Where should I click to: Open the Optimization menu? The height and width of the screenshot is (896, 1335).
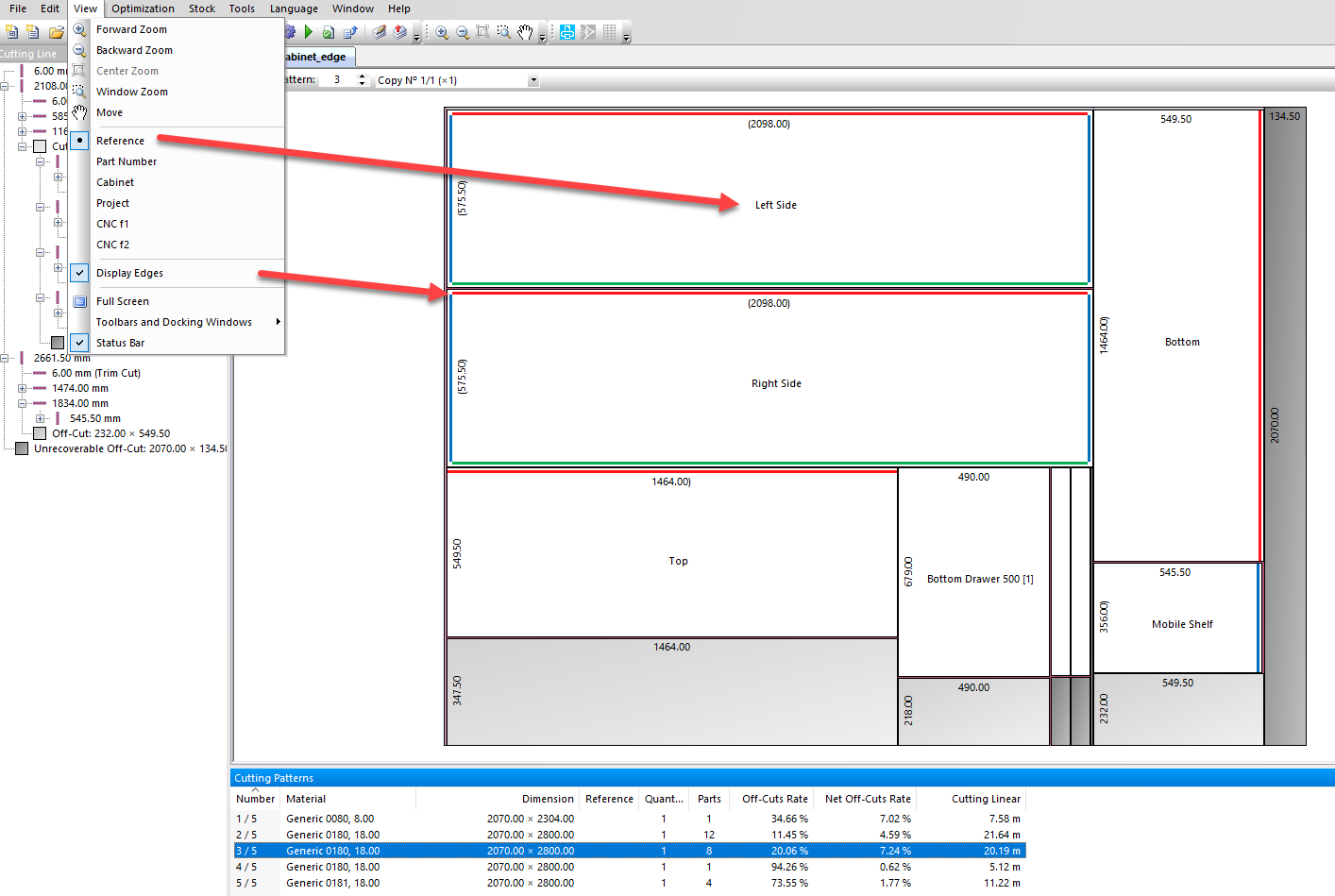click(x=143, y=8)
